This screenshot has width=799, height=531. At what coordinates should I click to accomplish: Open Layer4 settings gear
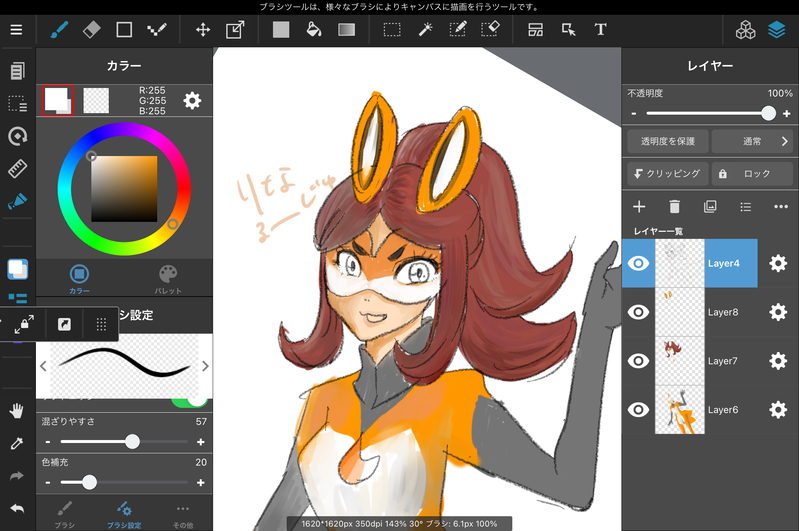[x=778, y=263]
